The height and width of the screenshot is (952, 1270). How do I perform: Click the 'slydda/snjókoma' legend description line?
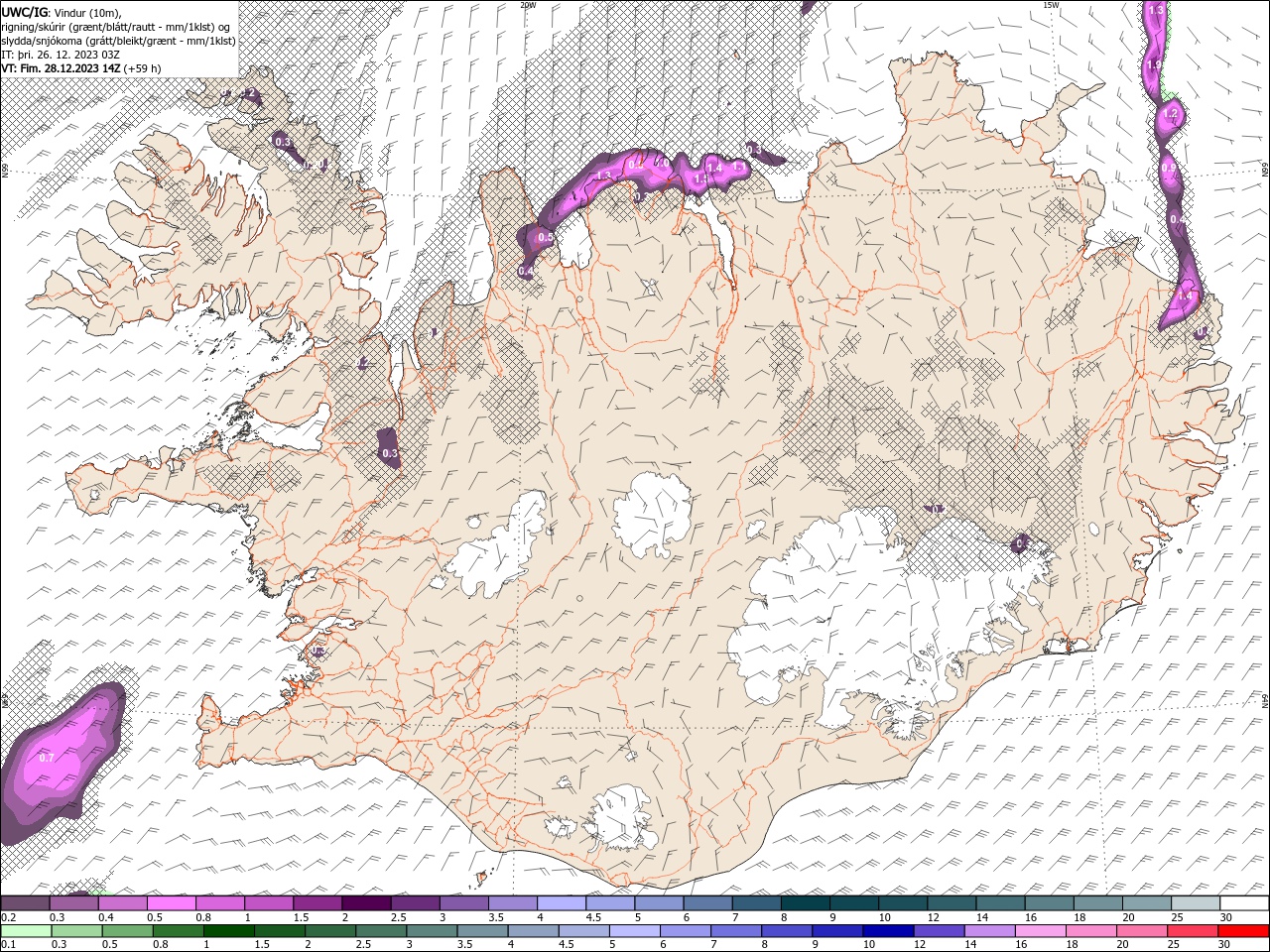[x=118, y=41]
